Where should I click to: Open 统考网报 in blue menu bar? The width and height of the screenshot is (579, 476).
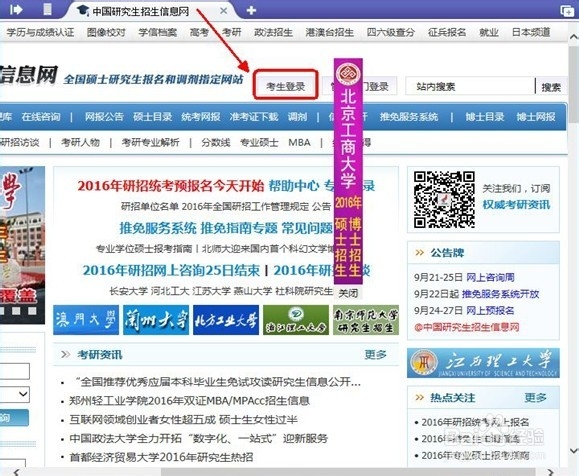point(201,117)
